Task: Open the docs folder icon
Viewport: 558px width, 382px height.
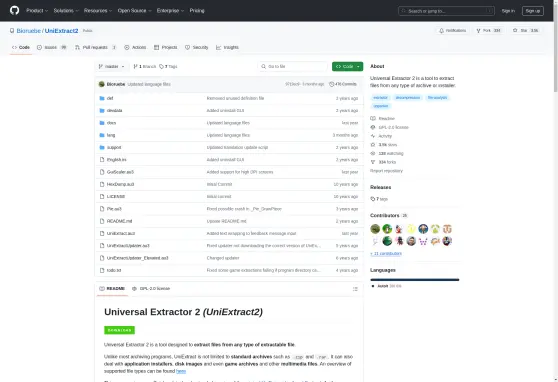Action: tap(102, 123)
